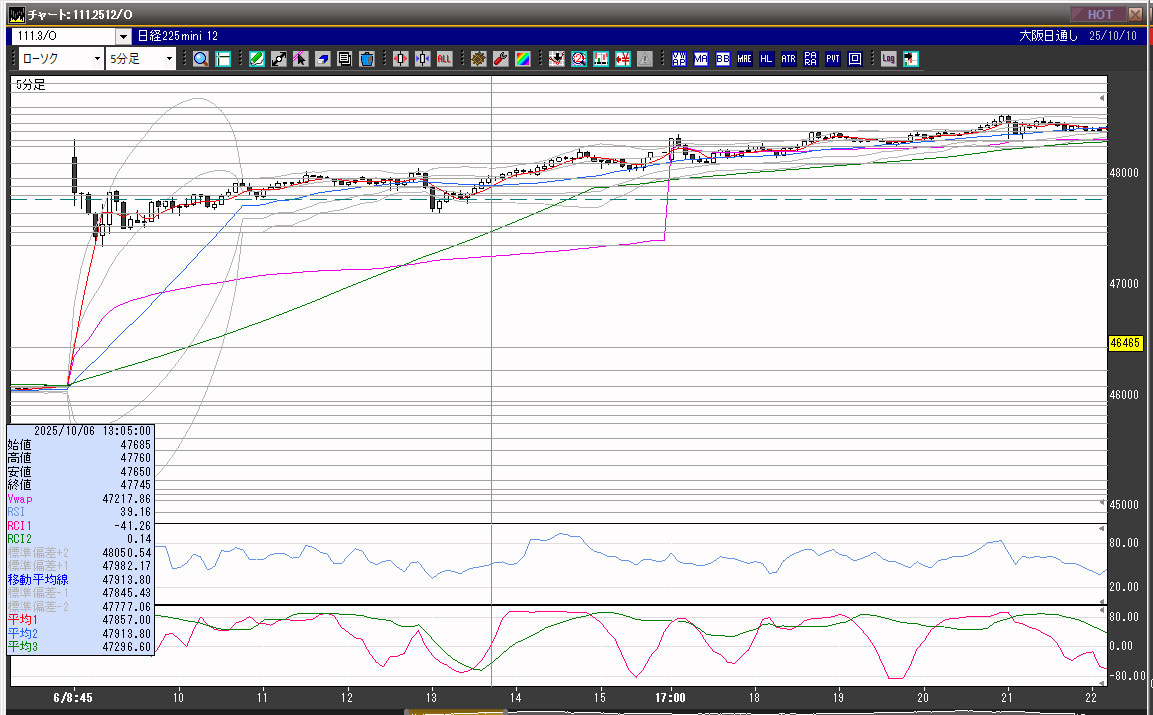Select the trash can delete icon
Screen dimensions: 1153x715
tap(366, 59)
